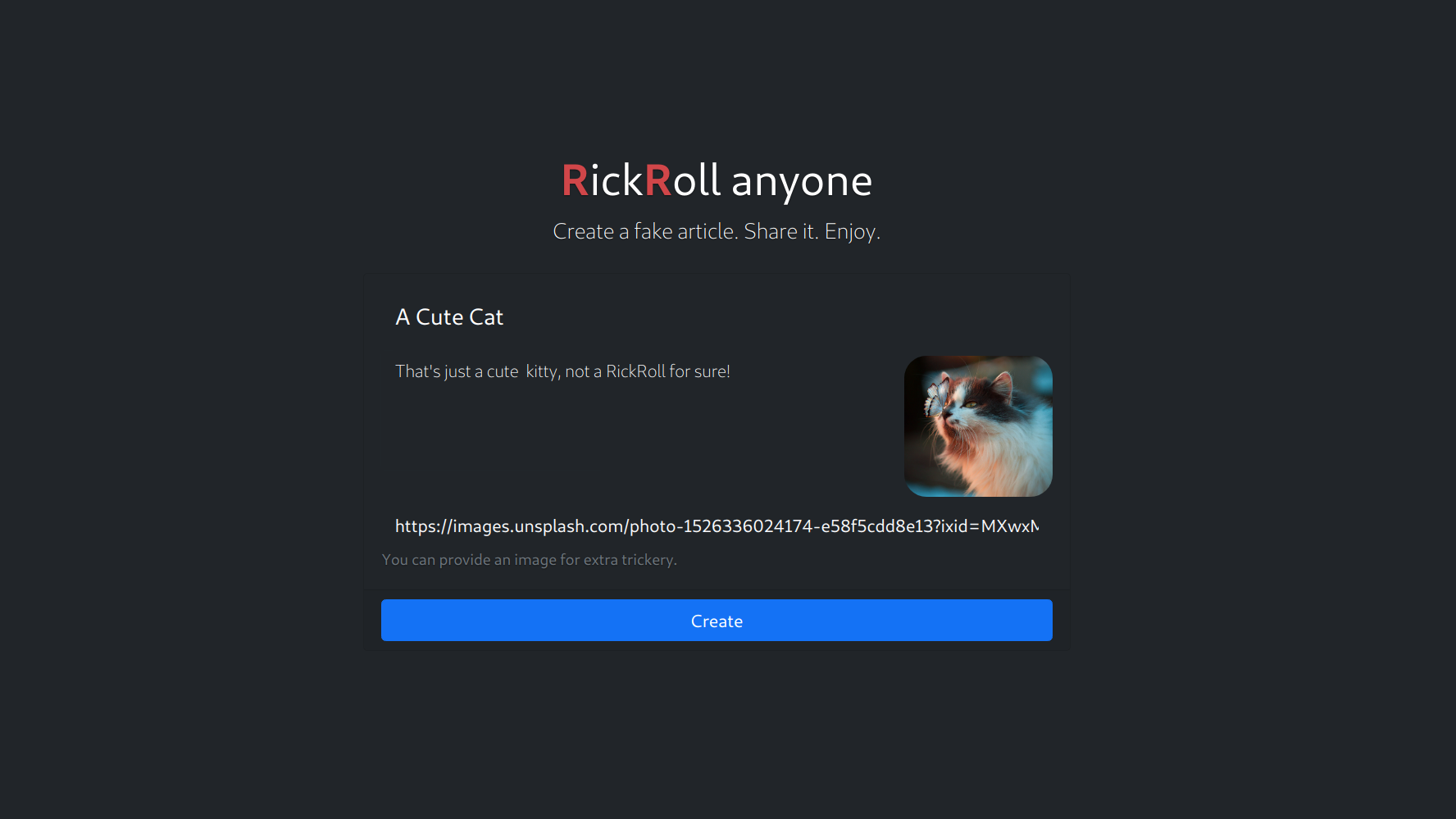Place cursor on 'RickRoll' in description text
Screen dimensions: 1456x819
tap(635, 371)
